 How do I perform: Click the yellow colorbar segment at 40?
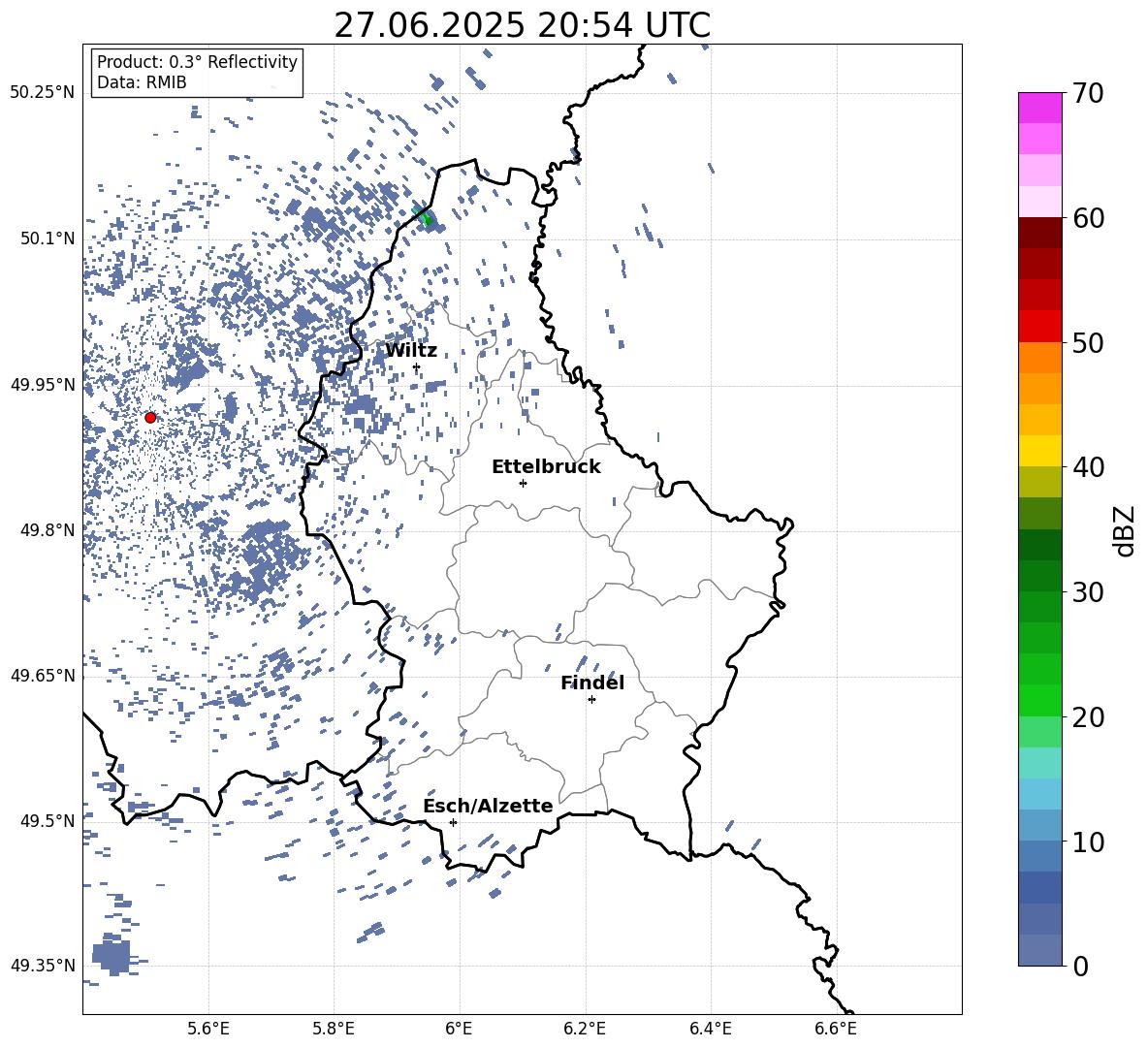[1039, 451]
